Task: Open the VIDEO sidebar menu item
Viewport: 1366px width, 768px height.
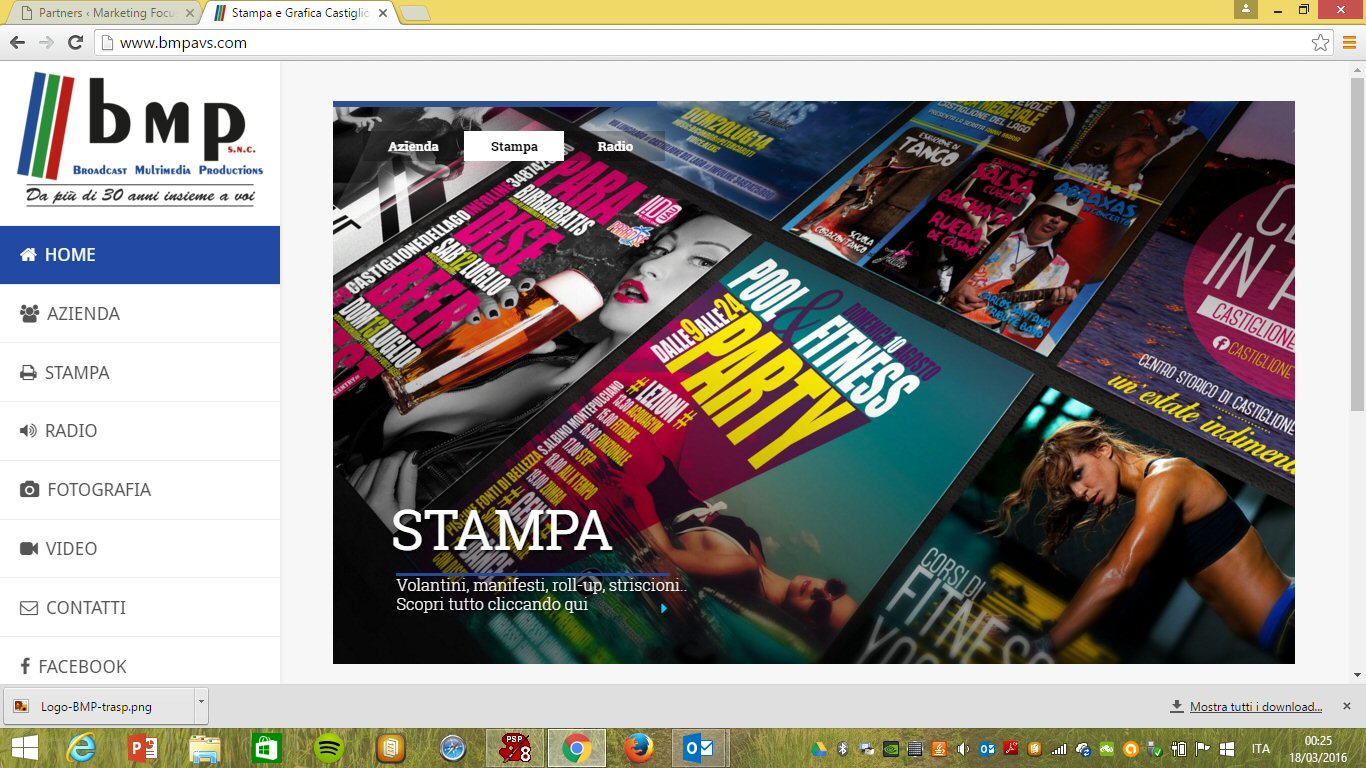Action: tap(140, 549)
